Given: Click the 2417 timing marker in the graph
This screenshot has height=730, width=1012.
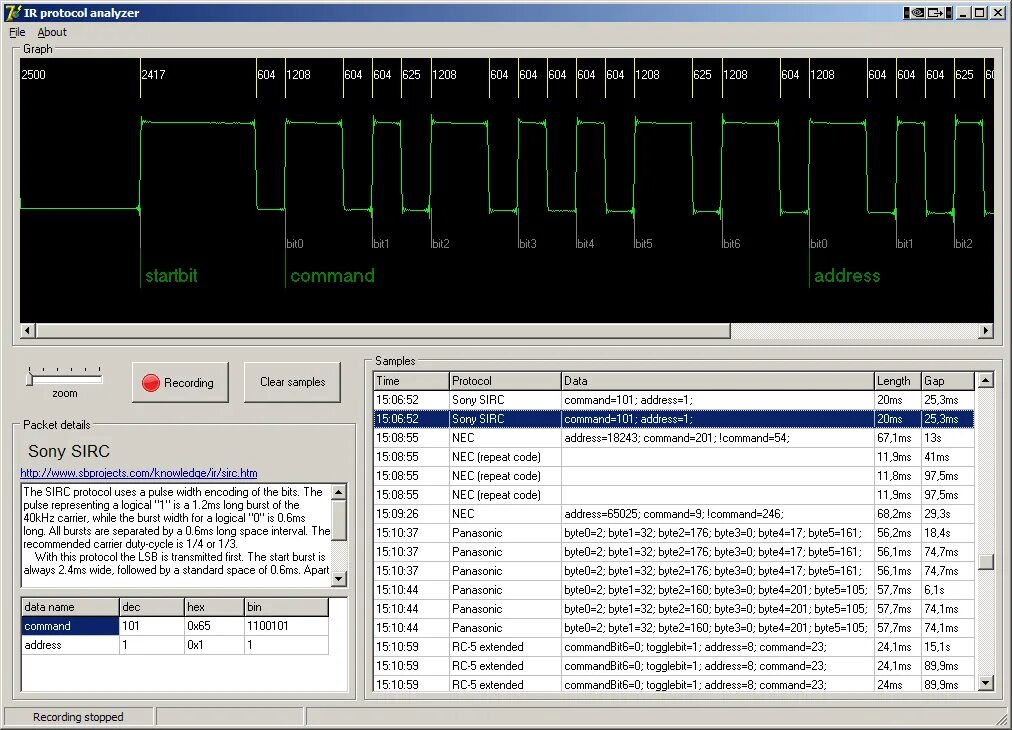Looking at the screenshot, I should [x=154, y=75].
